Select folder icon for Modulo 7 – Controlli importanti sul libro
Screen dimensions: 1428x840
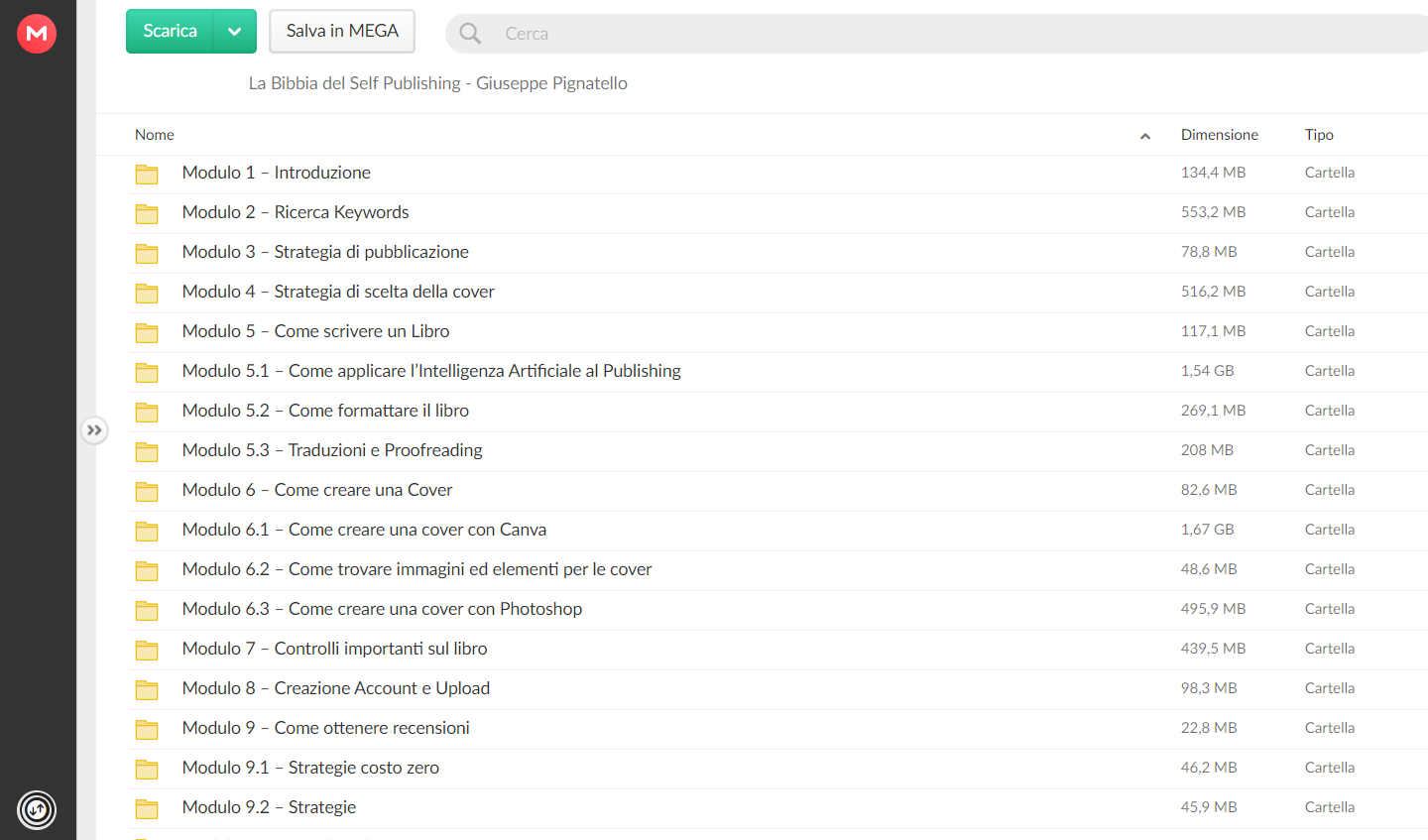pos(147,651)
